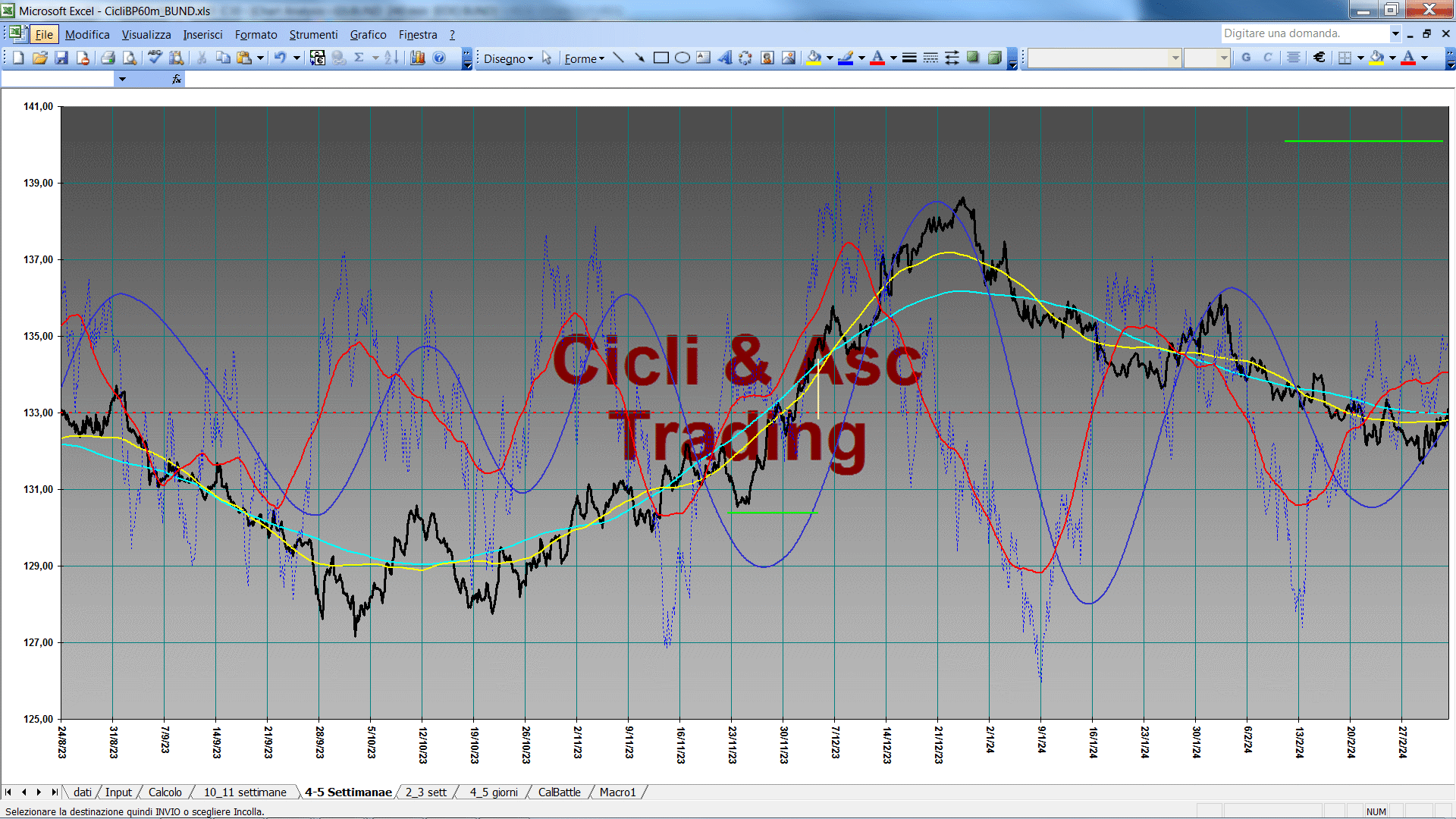Open the Visualizza menu
The image size is (1456, 819).
pyautogui.click(x=146, y=34)
